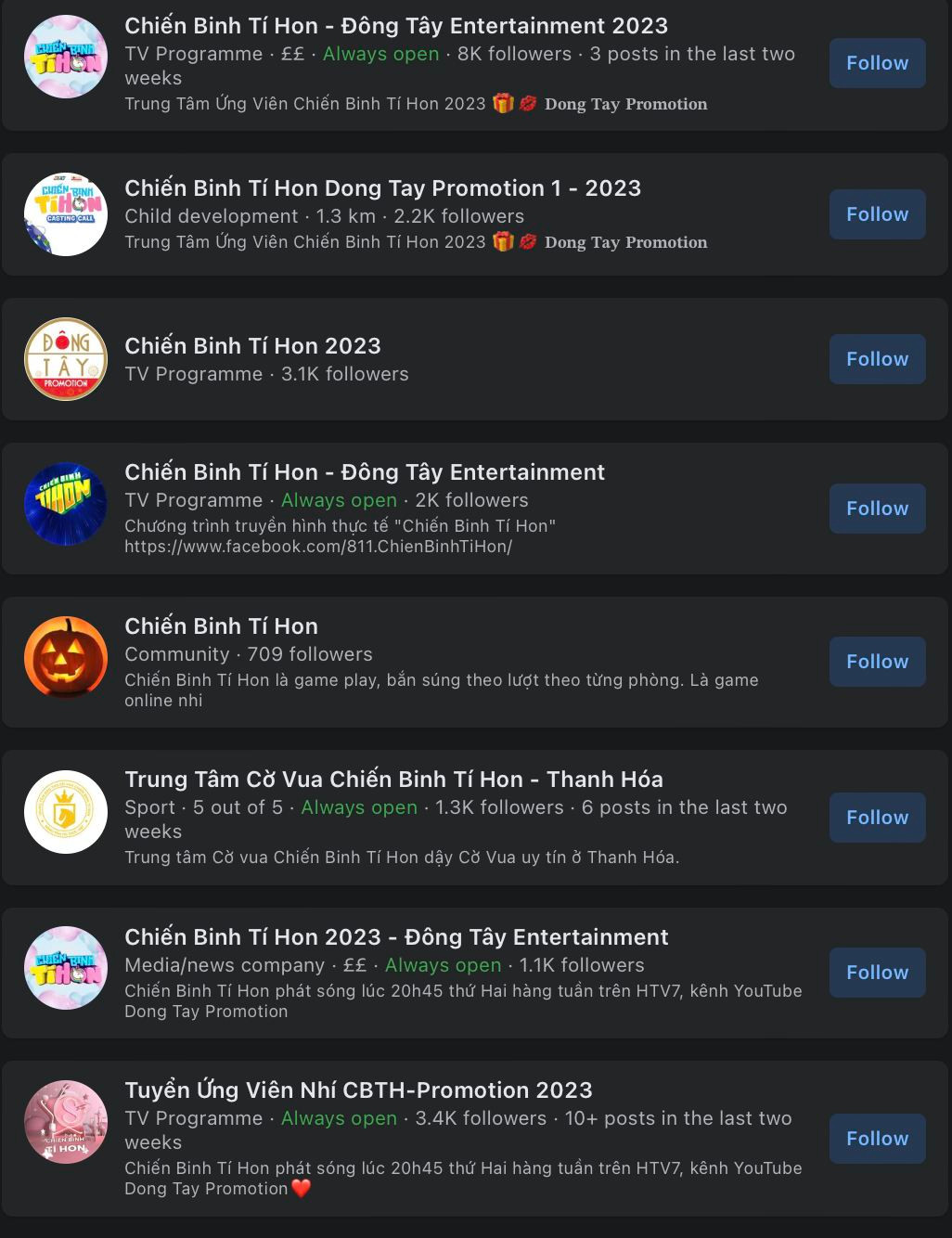
Task: Open the first result's Chiến Binh Tí Hon avatar
Action: pyautogui.click(x=66, y=57)
